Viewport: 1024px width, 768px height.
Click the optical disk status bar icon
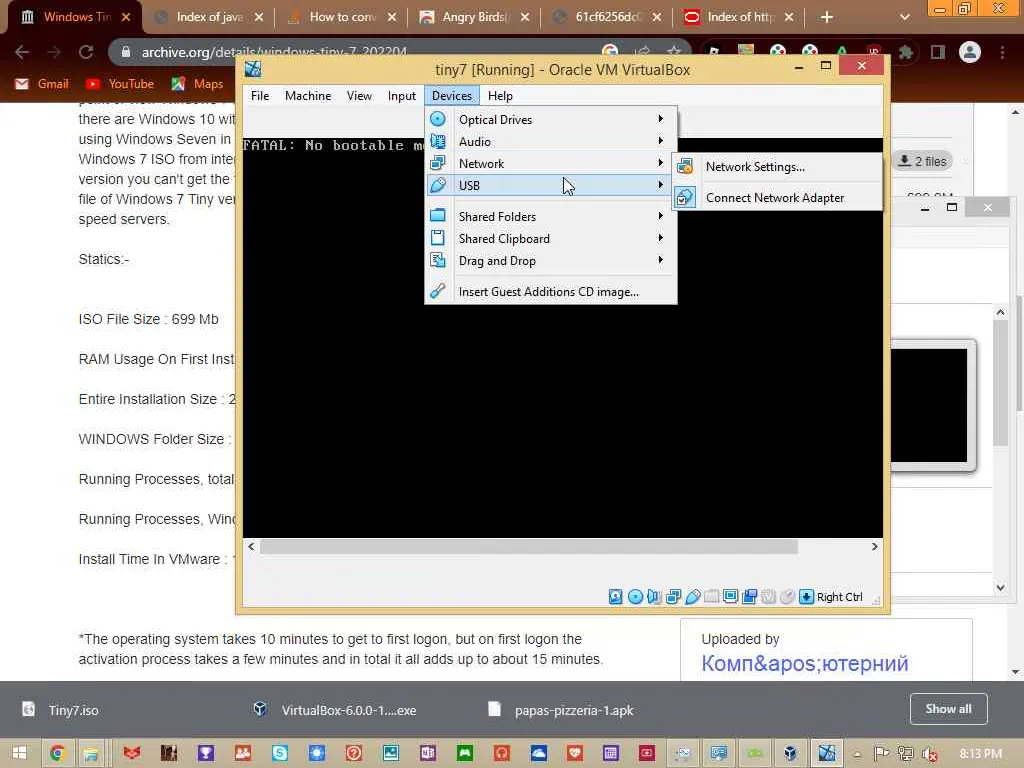point(635,596)
